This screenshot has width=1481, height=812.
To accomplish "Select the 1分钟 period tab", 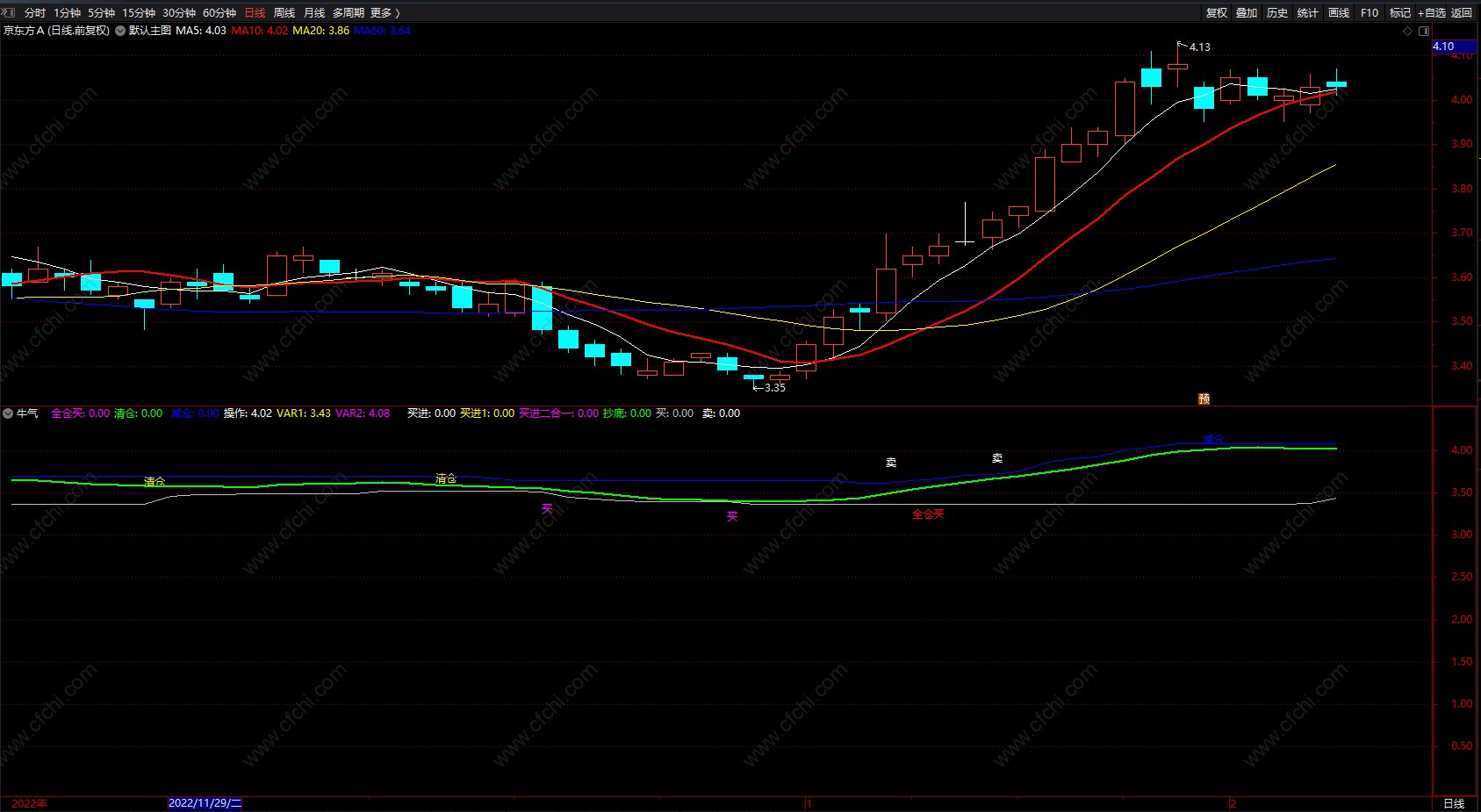I will pos(67,13).
